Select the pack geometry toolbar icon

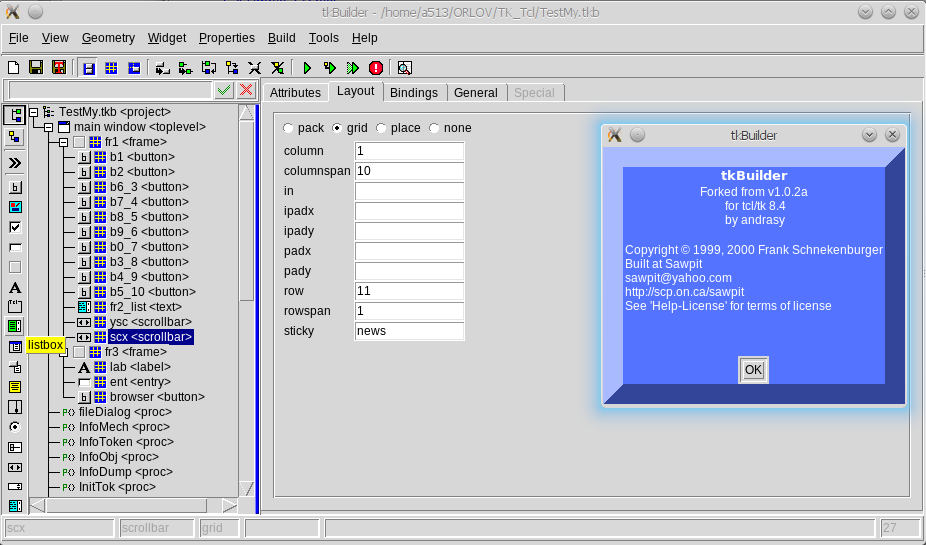[89, 68]
